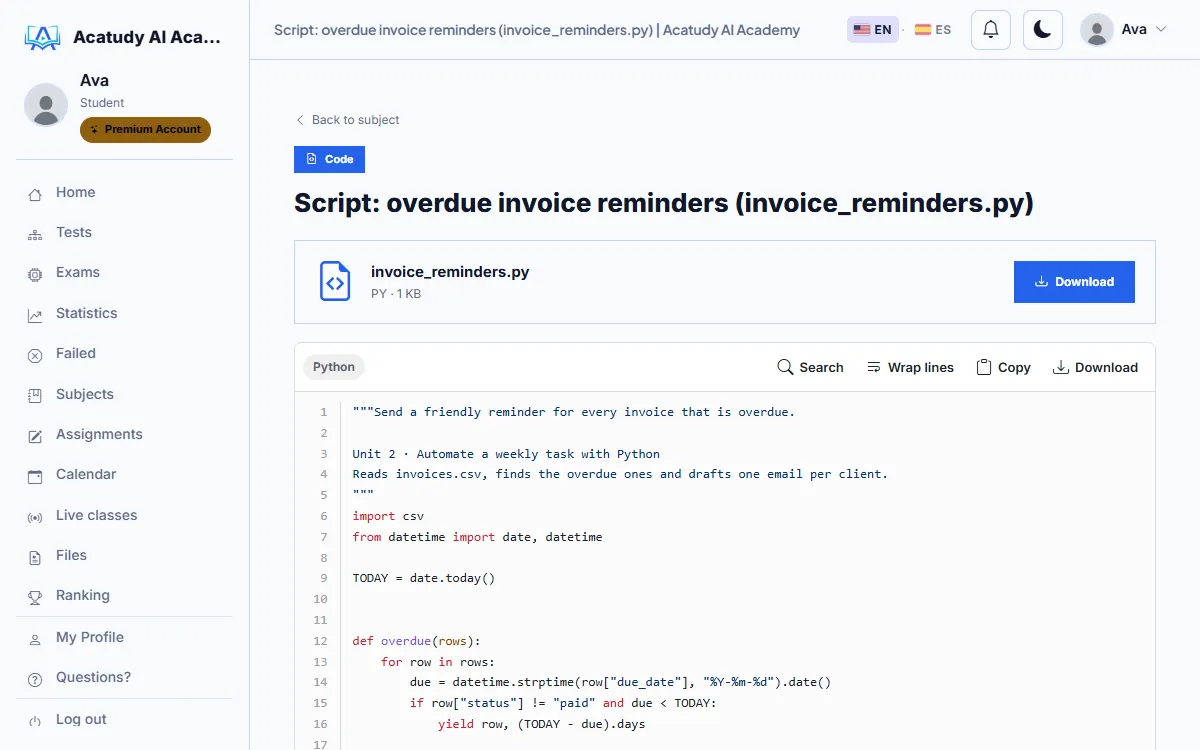Viewport: 1200px width, 750px height.
Task: Click the Exams chip icon
Action: coord(35,274)
